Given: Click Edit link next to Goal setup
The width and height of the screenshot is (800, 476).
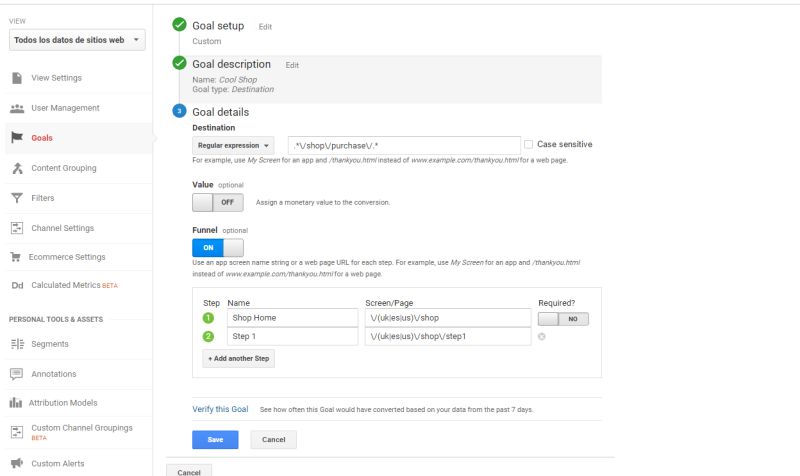Looking at the screenshot, I should point(265,27).
